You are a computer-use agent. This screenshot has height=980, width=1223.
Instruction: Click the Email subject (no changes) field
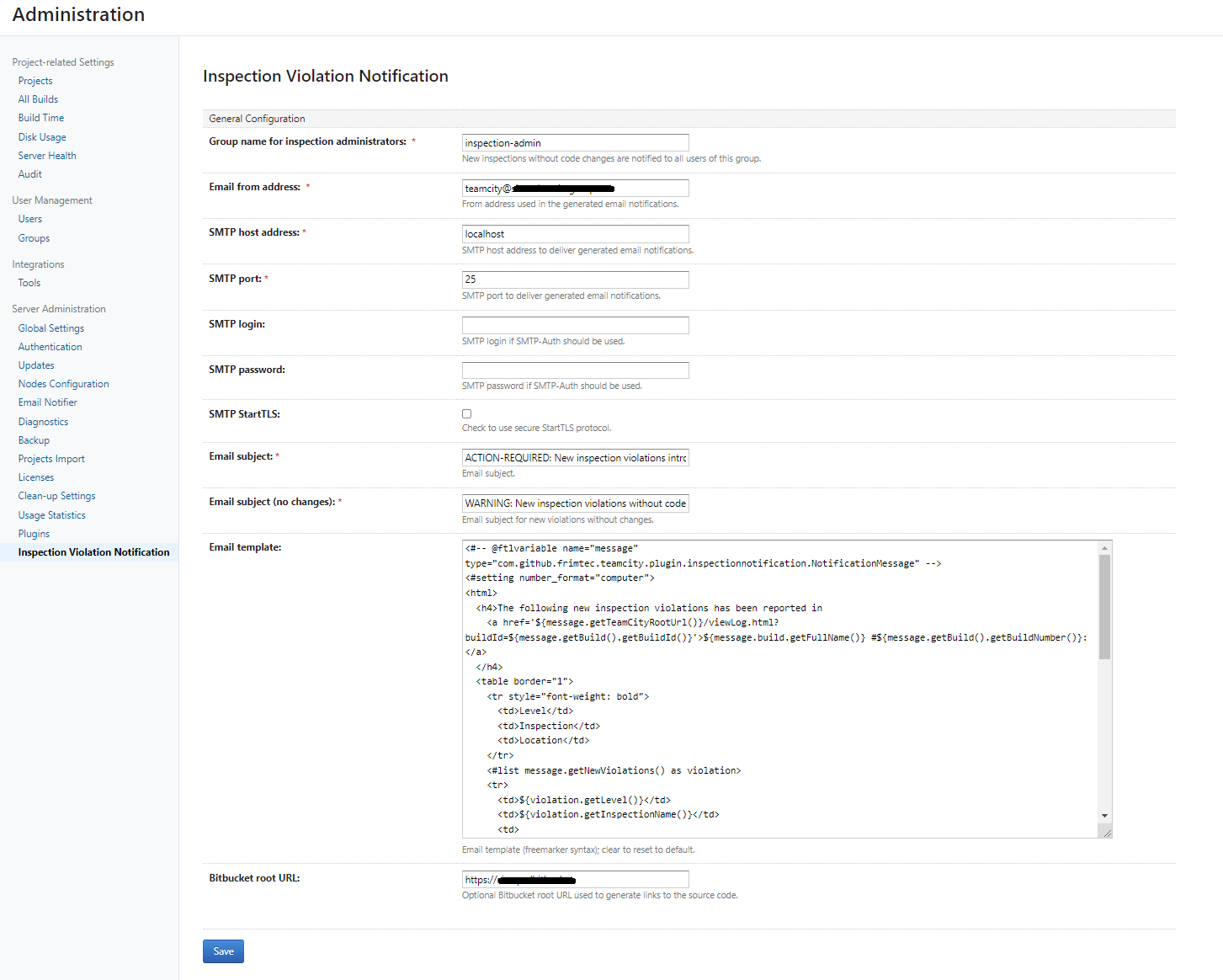click(x=576, y=503)
